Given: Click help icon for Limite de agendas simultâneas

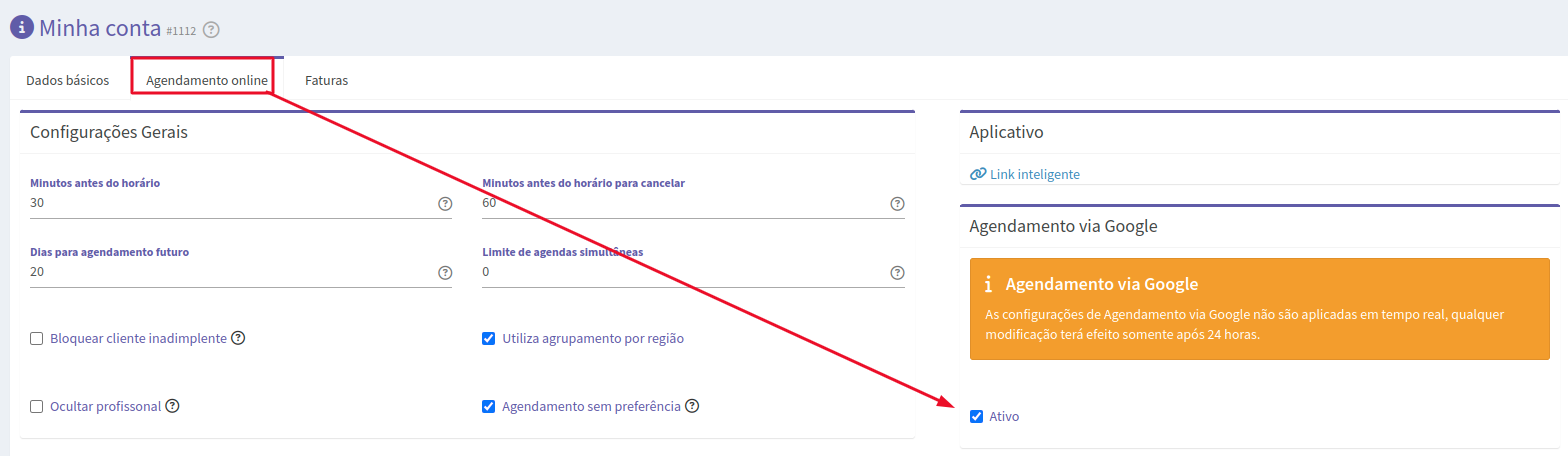Looking at the screenshot, I should click(x=897, y=273).
